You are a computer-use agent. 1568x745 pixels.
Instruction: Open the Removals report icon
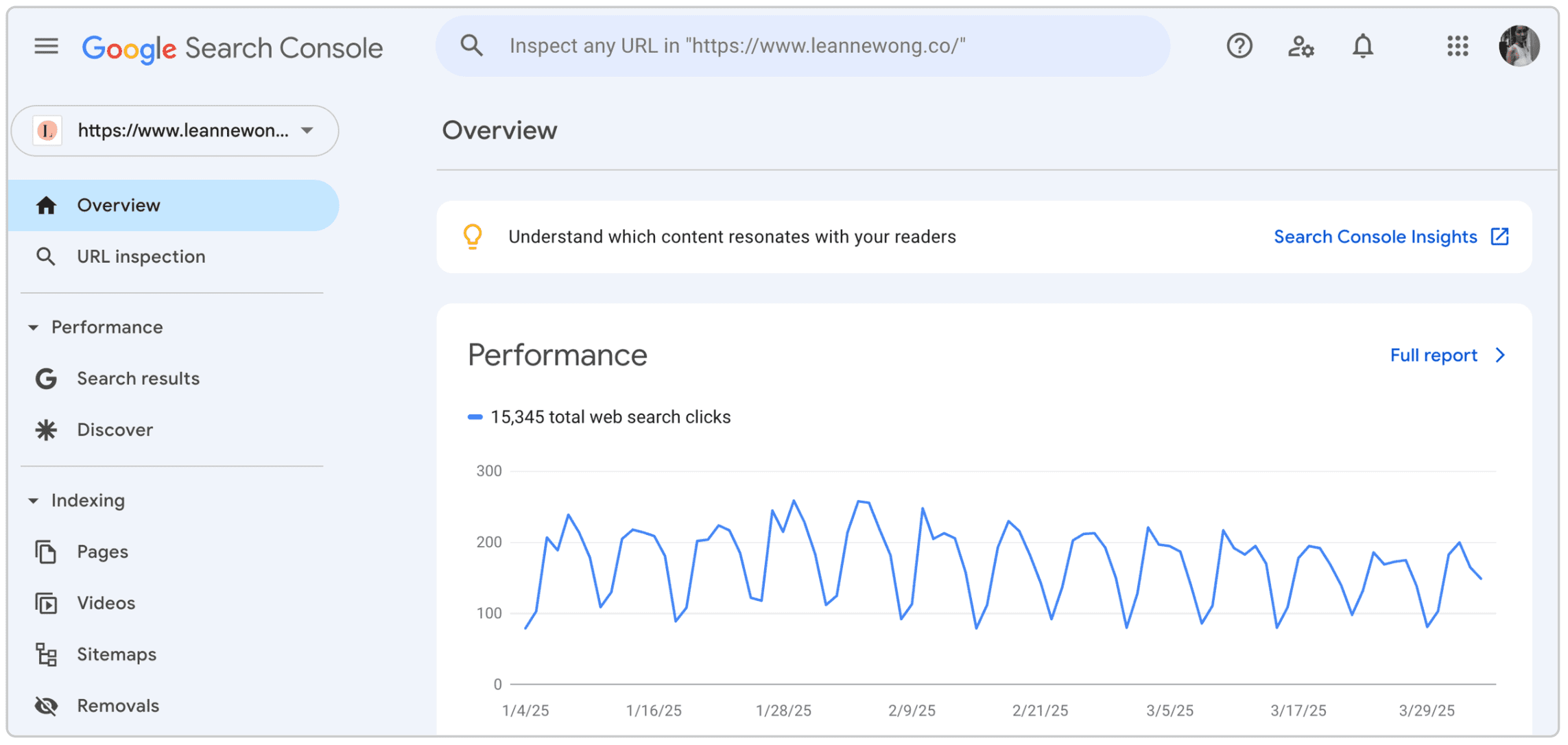pyautogui.click(x=45, y=705)
